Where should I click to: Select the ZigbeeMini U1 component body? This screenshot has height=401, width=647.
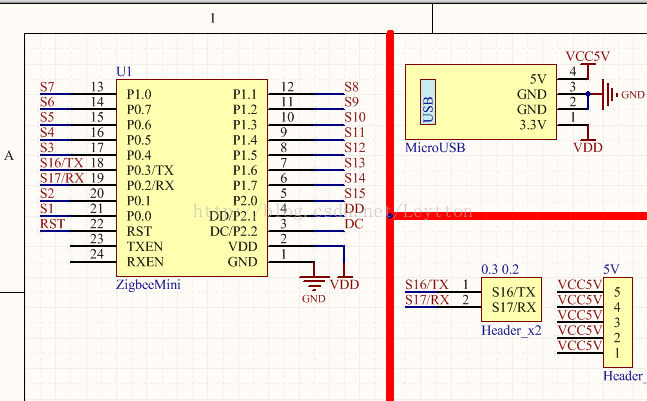pyautogui.click(x=190, y=178)
